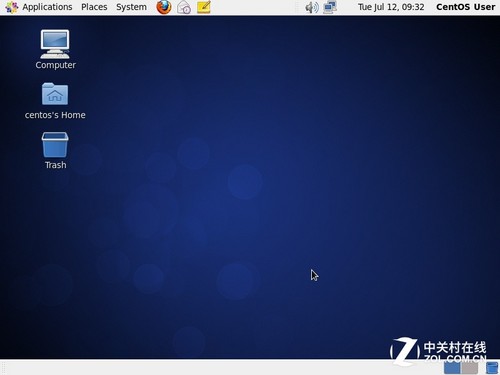The width and height of the screenshot is (500, 375).
Task: Switch to the second gray workspace
Action: point(470,368)
